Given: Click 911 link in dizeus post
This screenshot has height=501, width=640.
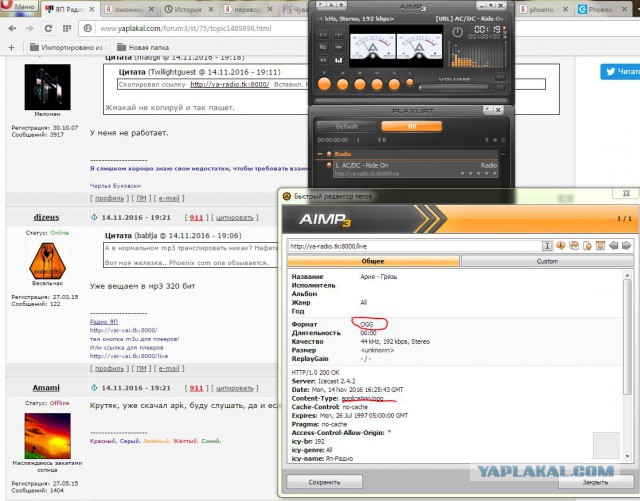Looking at the screenshot, I should pos(196,217).
